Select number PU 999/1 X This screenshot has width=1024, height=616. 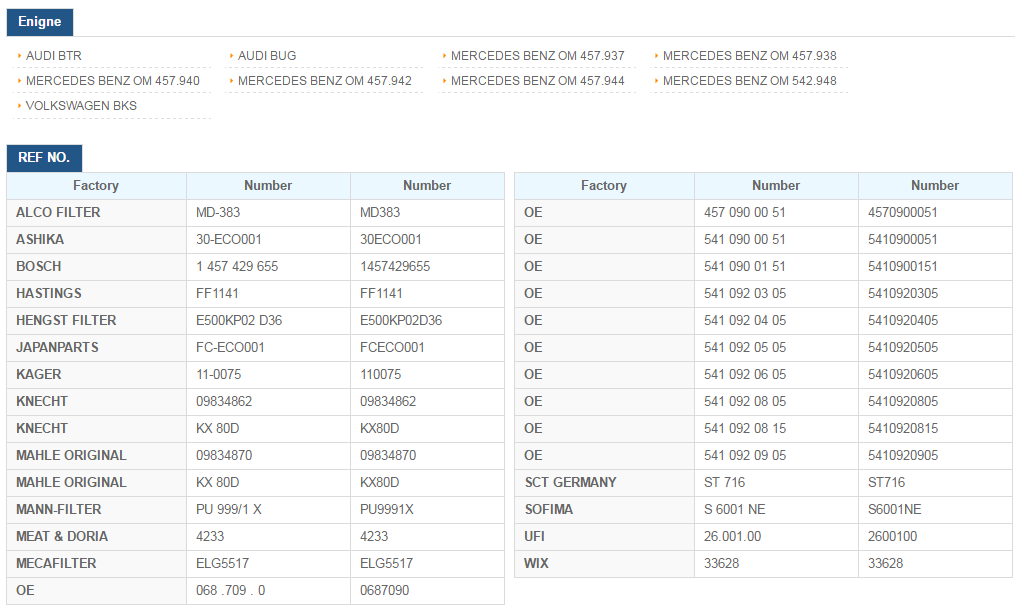(229, 510)
